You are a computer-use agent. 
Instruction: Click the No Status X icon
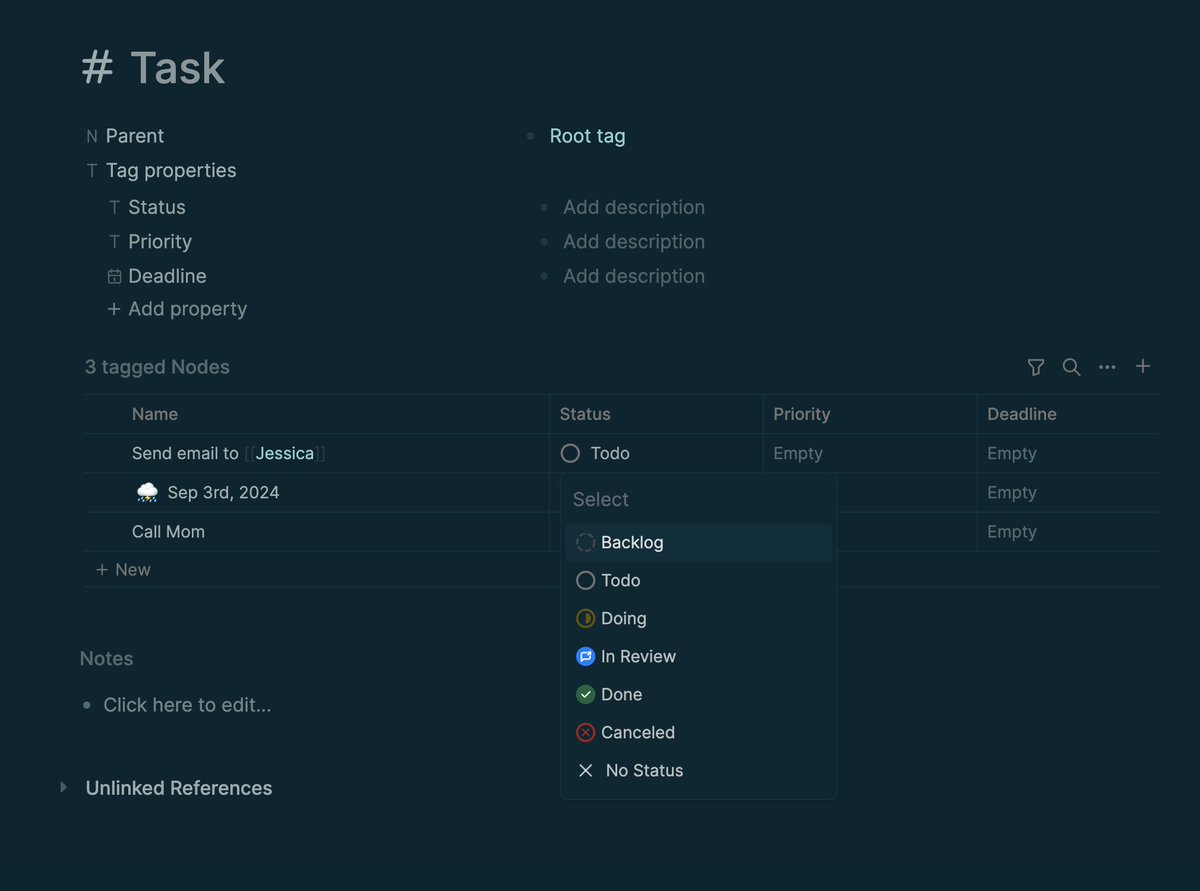click(586, 770)
